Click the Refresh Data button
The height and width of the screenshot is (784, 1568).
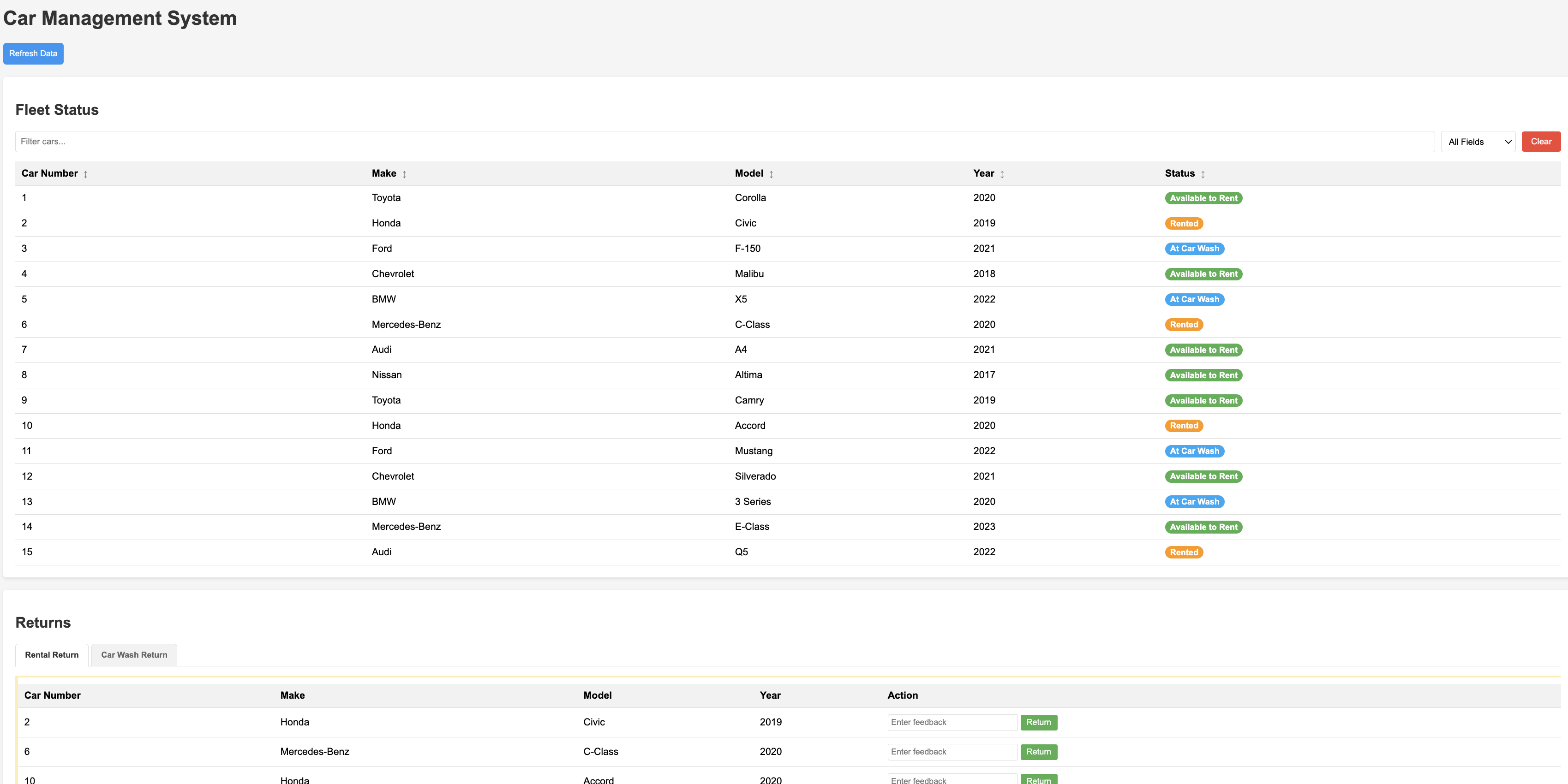coord(33,53)
